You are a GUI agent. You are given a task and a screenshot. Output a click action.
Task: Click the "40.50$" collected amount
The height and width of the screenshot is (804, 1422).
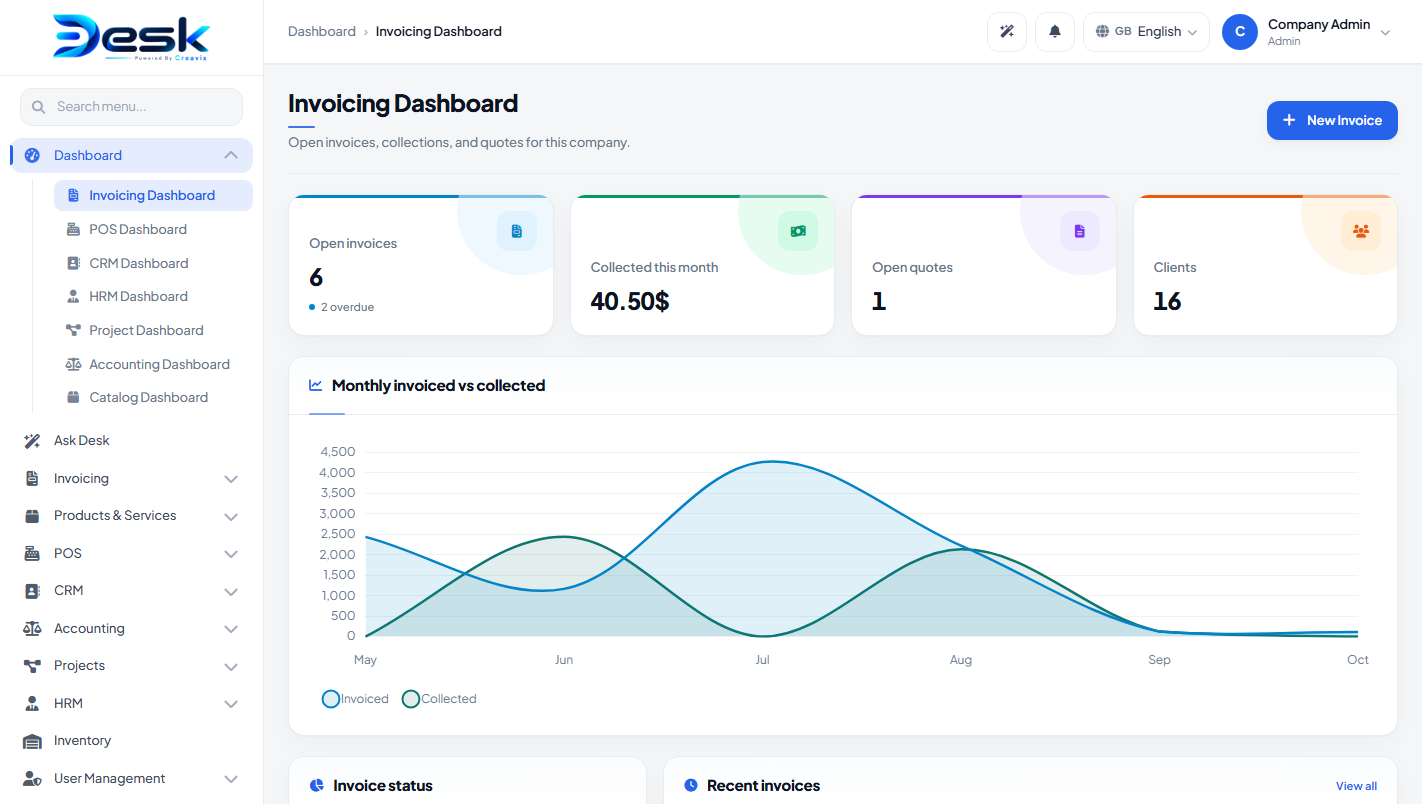[630, 301]
